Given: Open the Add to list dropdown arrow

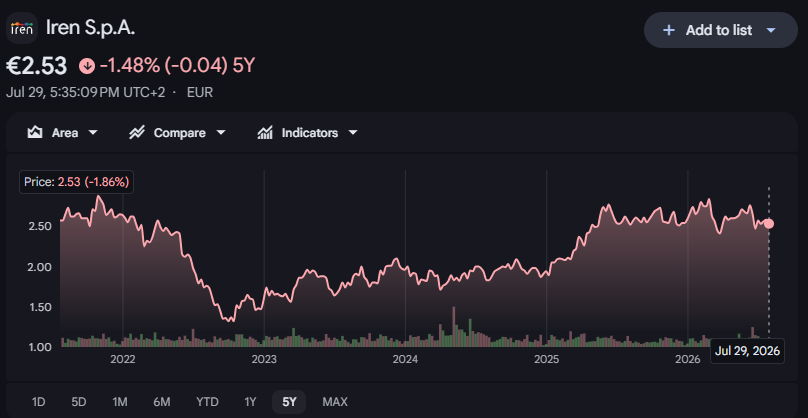Looking at the screenshot, I should coord(771,30).
